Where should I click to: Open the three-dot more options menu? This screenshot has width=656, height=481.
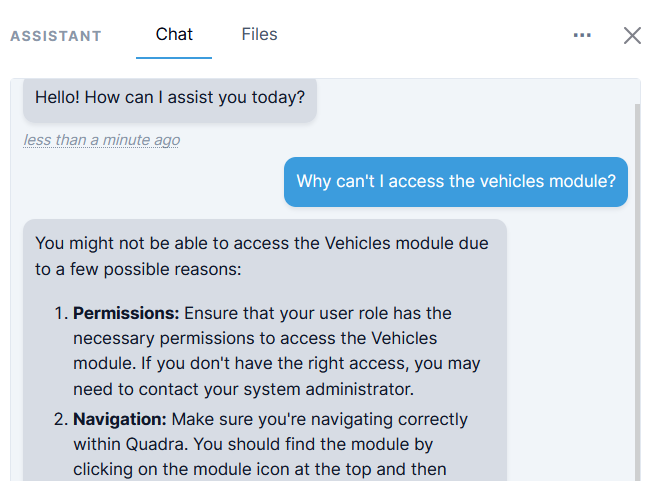click(x=582, y=36)
